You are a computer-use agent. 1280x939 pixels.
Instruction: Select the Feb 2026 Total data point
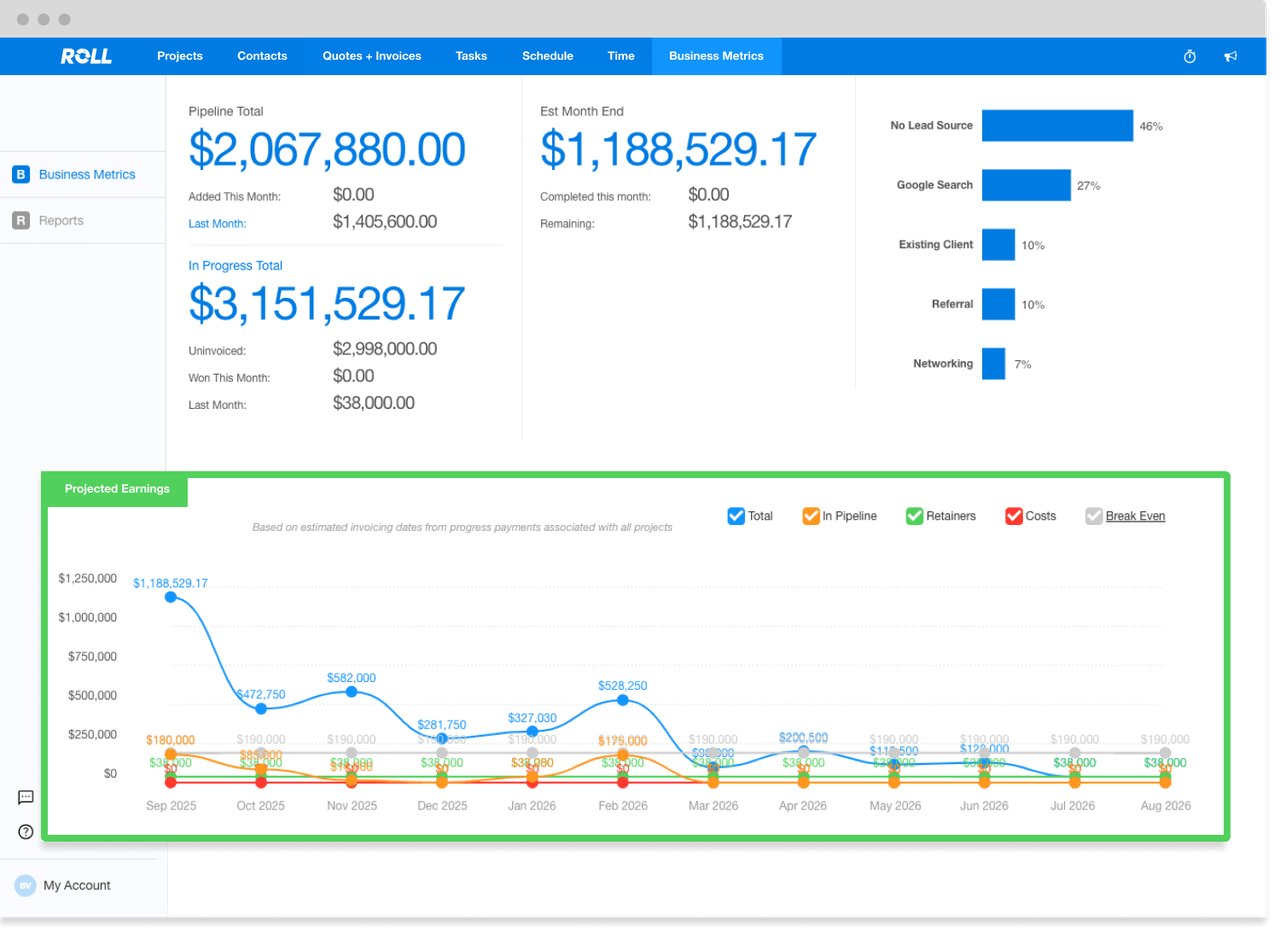point(622,700)
